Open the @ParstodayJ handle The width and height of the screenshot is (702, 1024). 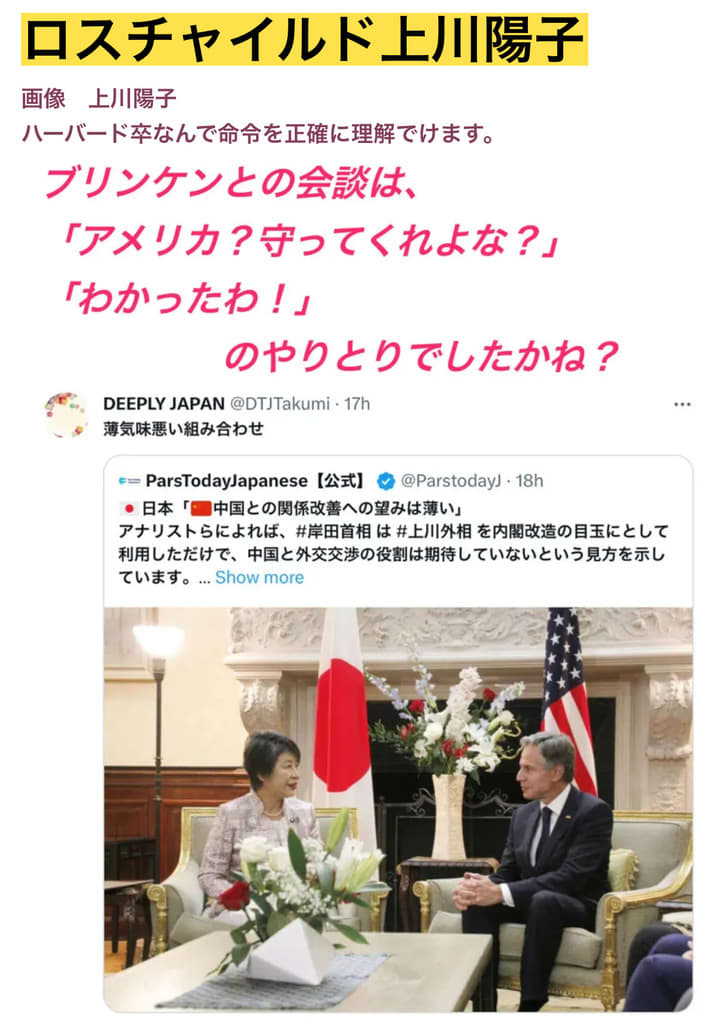[451, 481]
